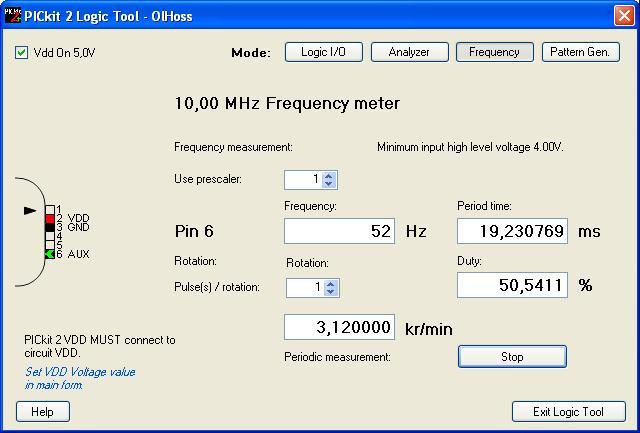Viewport: 640px width, 433px height.
Task: Decrease the prescaler value with down arrow
Action: pyautogui.click(x=329, y=184)
